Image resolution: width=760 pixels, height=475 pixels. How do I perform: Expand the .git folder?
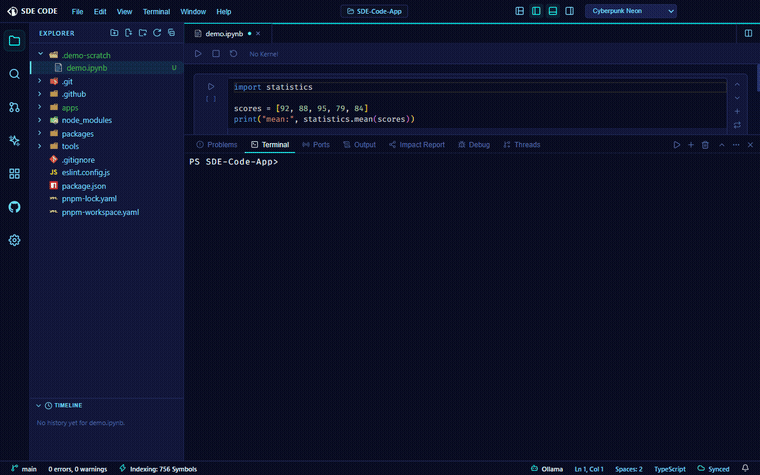click(x=40, y=81)
